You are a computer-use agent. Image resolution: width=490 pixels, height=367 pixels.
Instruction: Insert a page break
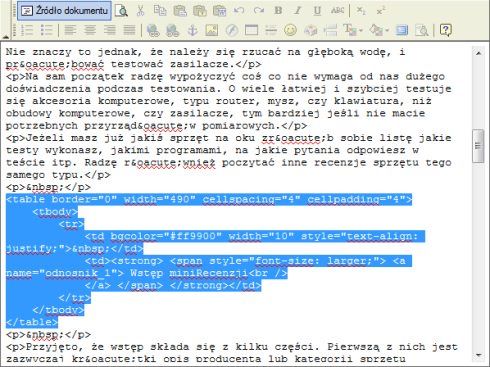point(330,30)
